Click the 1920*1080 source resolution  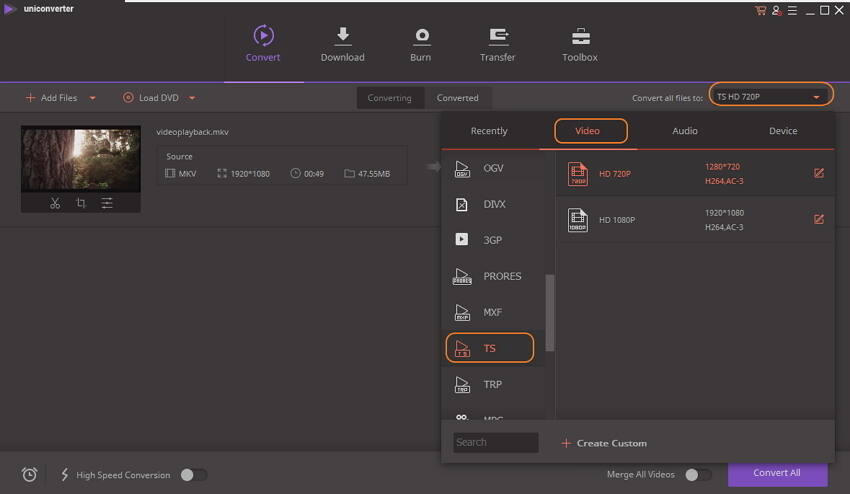coord(250,174)
